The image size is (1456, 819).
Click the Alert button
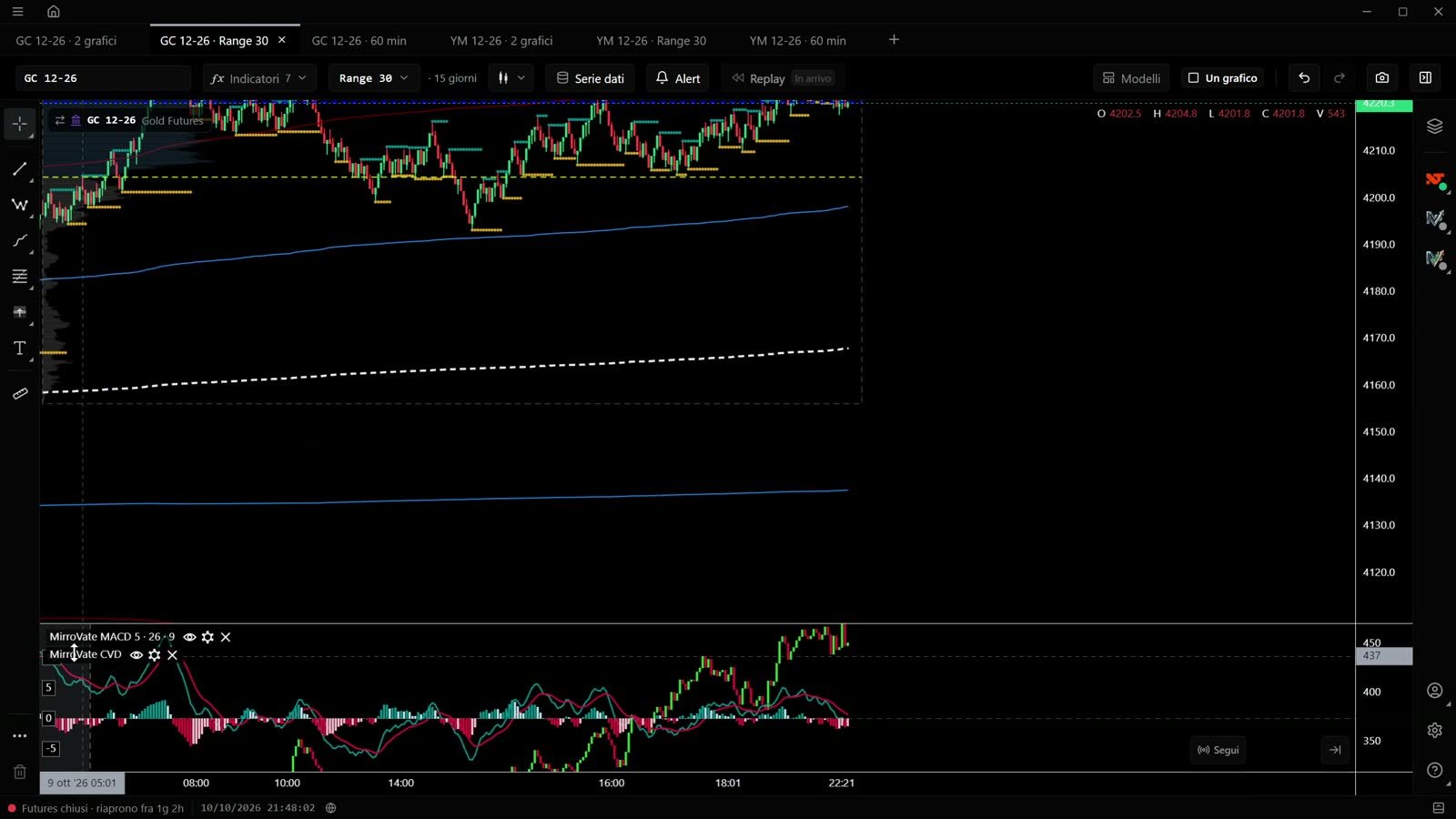point(678,78)
